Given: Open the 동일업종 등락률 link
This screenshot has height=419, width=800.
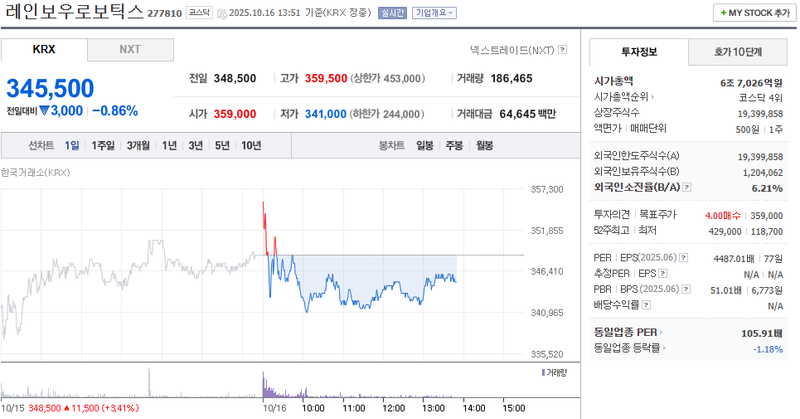Looking at the screenshot, I should [x=628, y=348].
